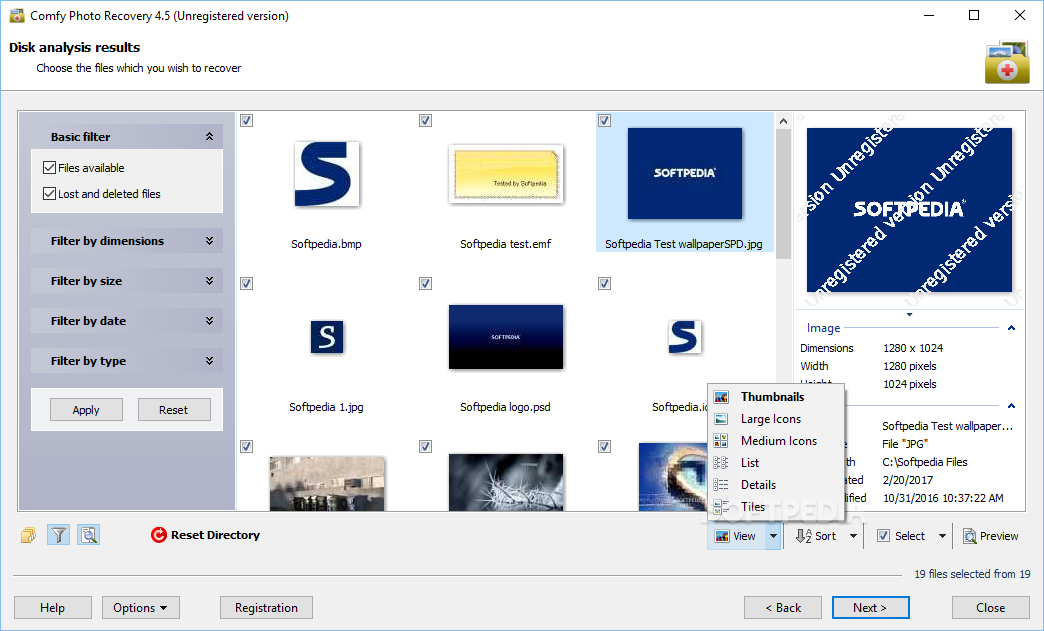
Task: Click the List view menu icon
Action: click(x=721, y=463)
